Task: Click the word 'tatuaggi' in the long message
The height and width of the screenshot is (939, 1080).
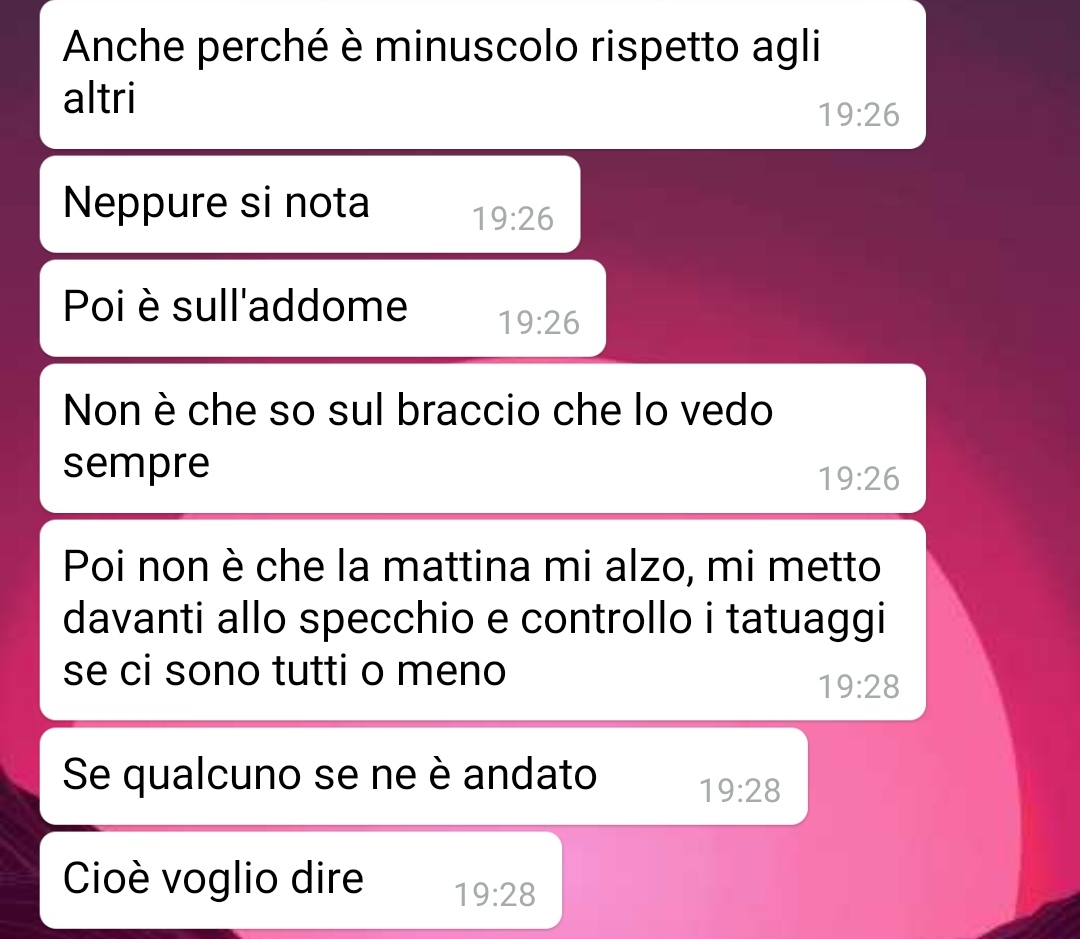Action: point(806,619)
